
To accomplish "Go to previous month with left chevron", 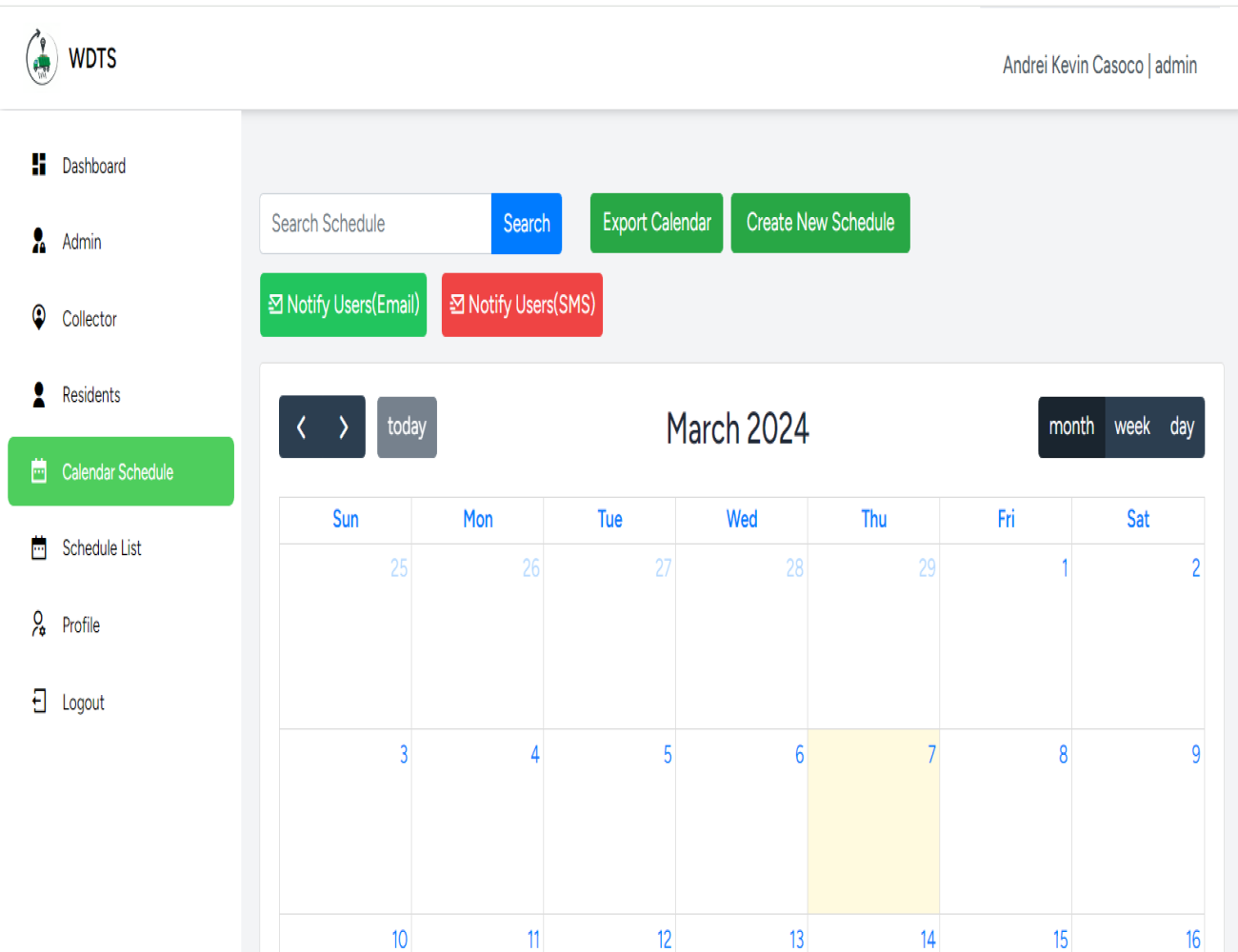I will (301, 426).
